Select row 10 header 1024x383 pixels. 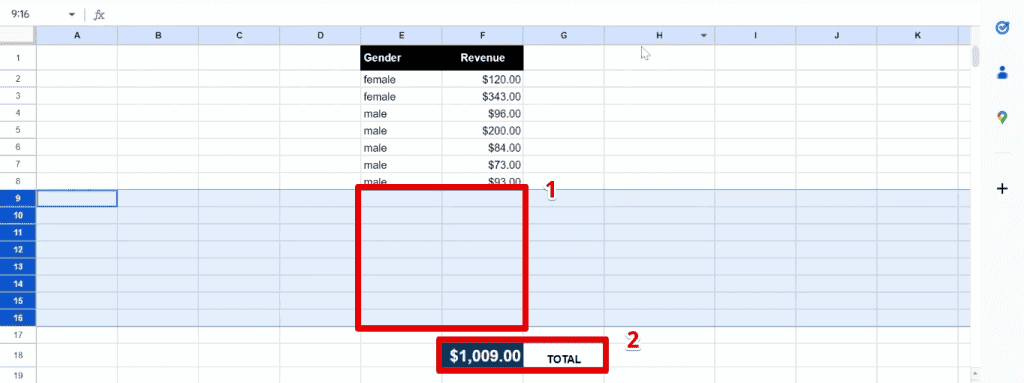18,216
